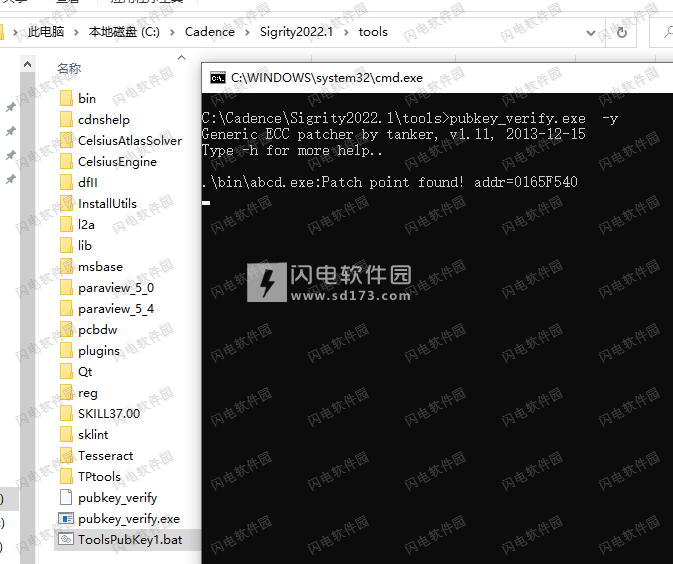
Task: Go to Sigrity2022.1 in address bar
Action: [x=297, y=32]
